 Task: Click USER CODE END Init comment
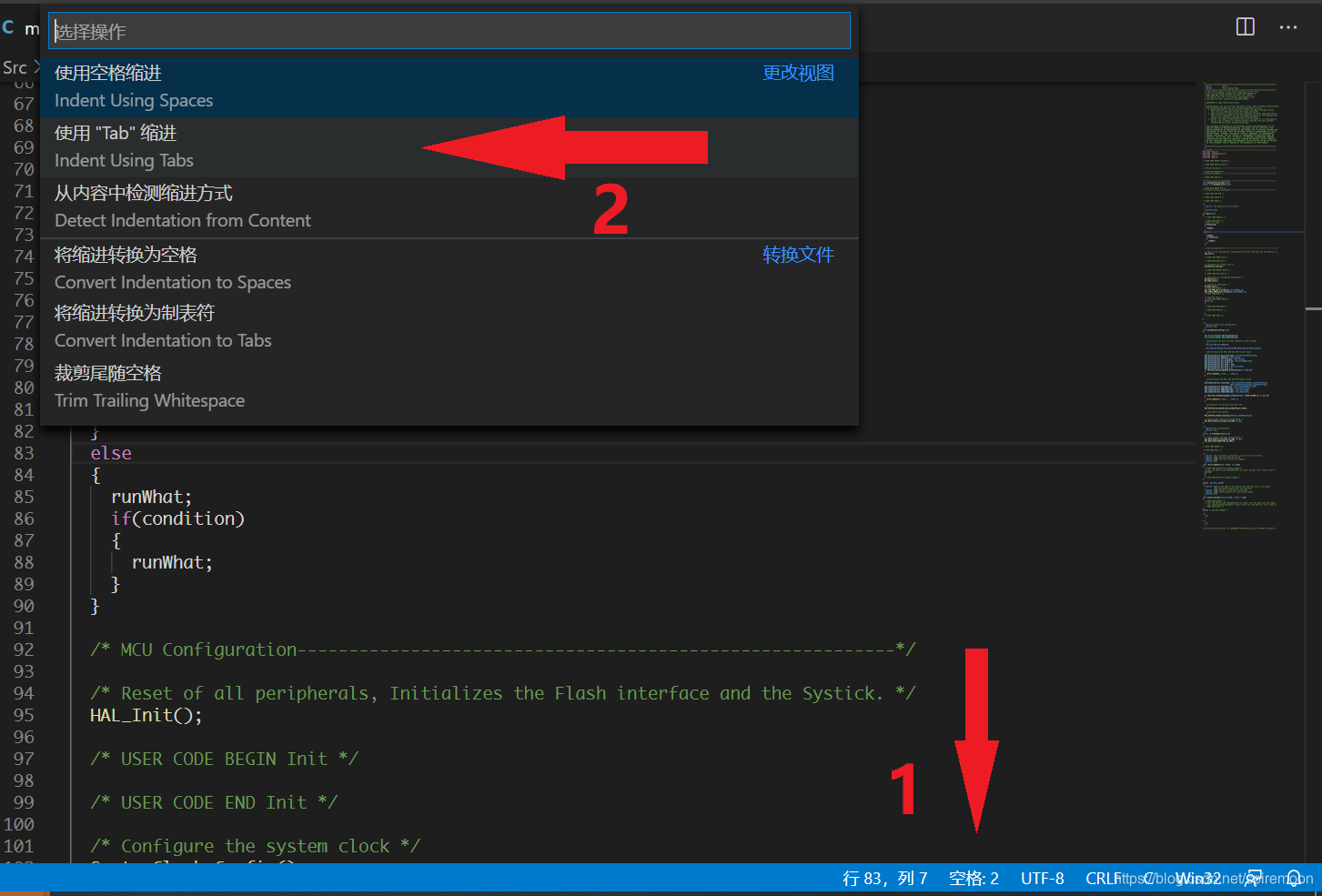pyautogui.click(x=214, y=802)
